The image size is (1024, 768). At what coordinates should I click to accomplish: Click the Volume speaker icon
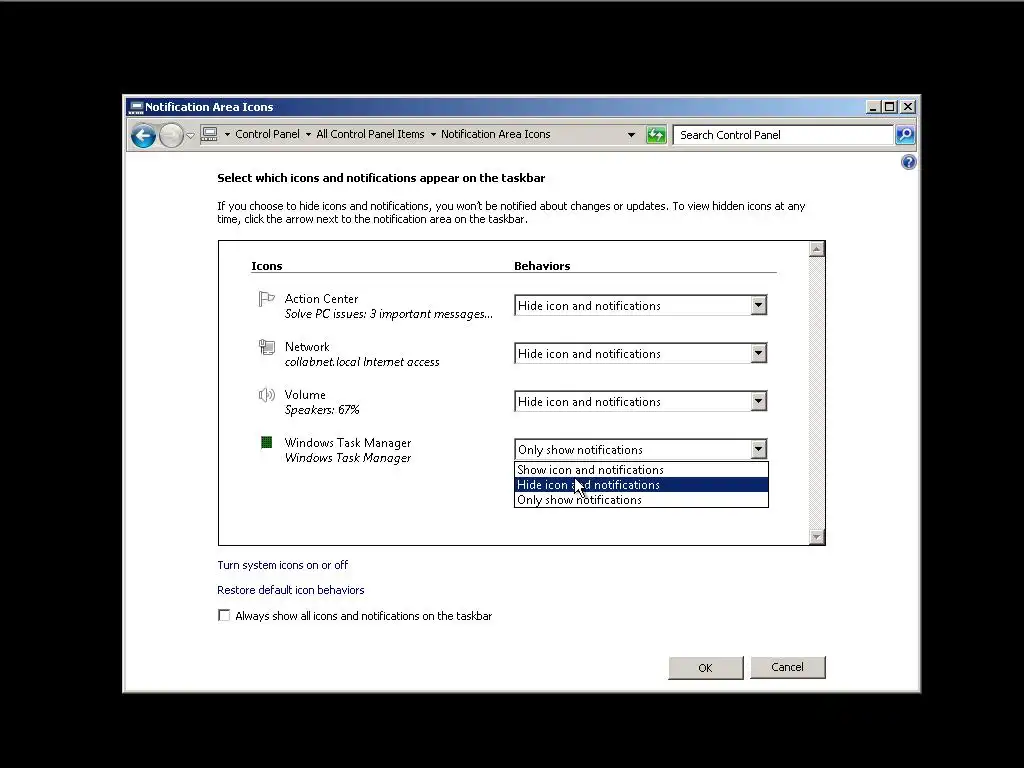(x=266, y=394)
